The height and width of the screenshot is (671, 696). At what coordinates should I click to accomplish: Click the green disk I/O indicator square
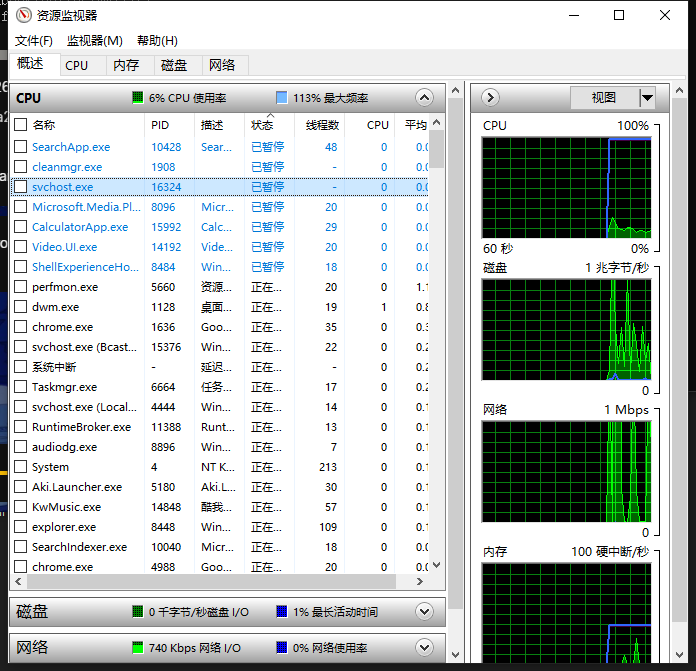point(138,612)
